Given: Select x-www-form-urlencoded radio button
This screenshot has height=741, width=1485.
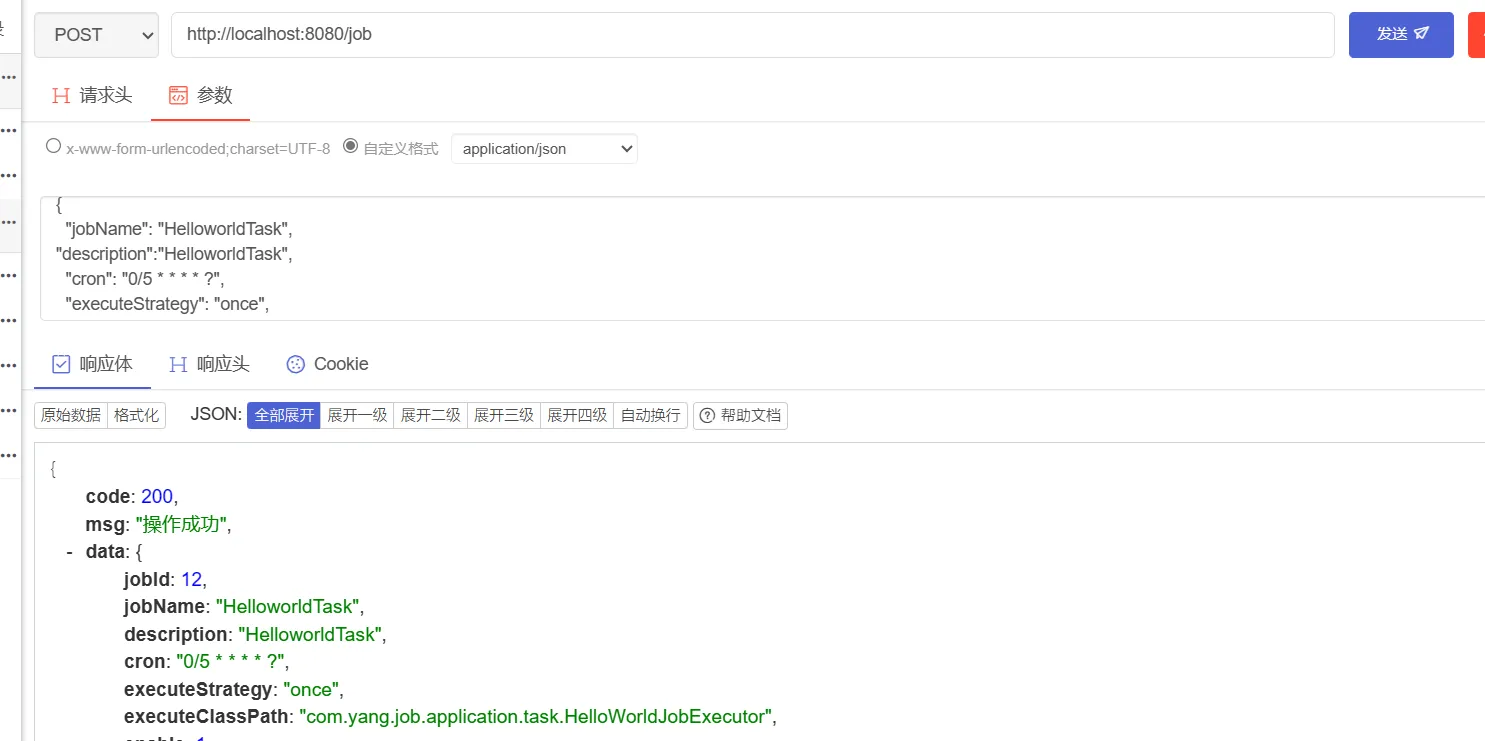Looking at the screenshot, I should point(54,146).
